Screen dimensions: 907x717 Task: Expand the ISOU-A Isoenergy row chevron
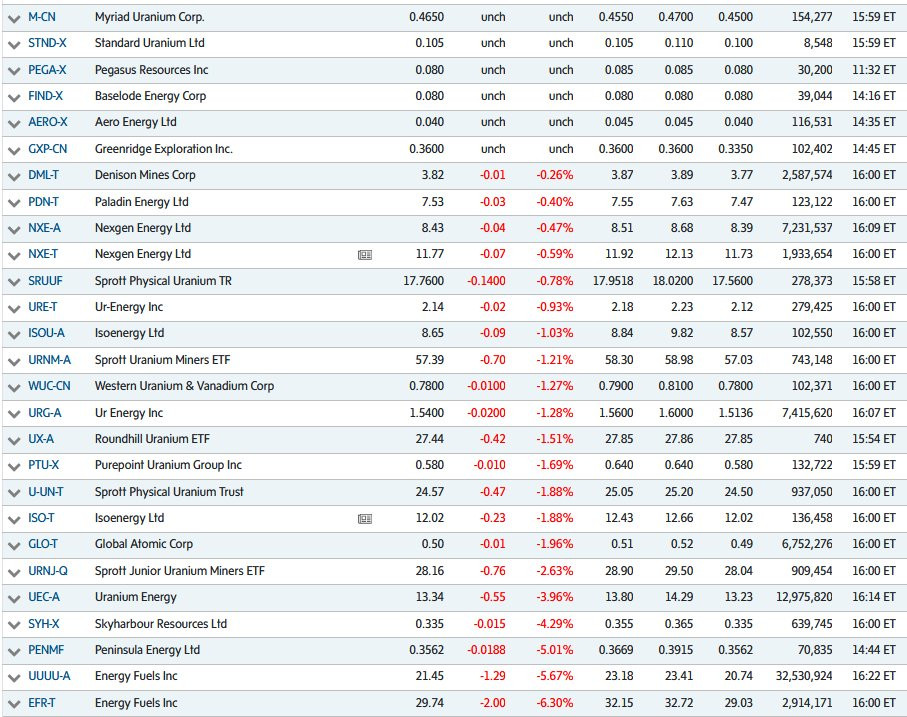tap(14, 335)
